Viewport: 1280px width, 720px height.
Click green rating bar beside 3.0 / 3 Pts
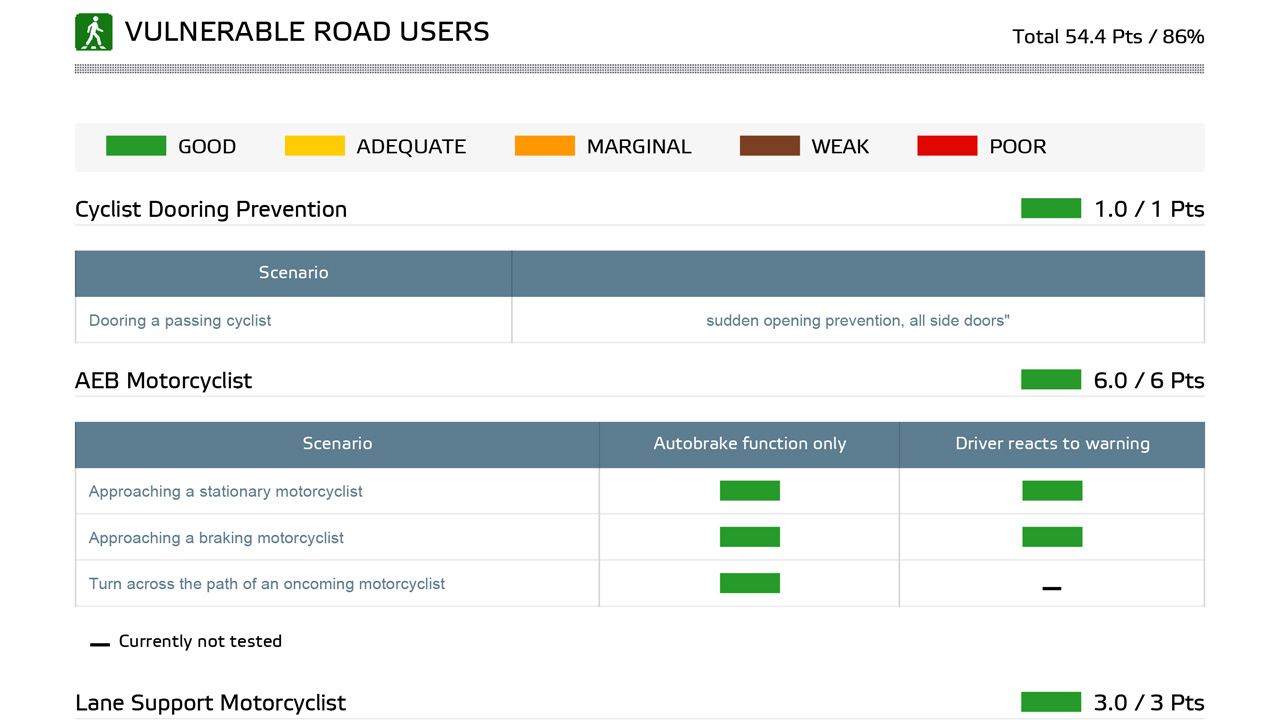coord(1050,702)
